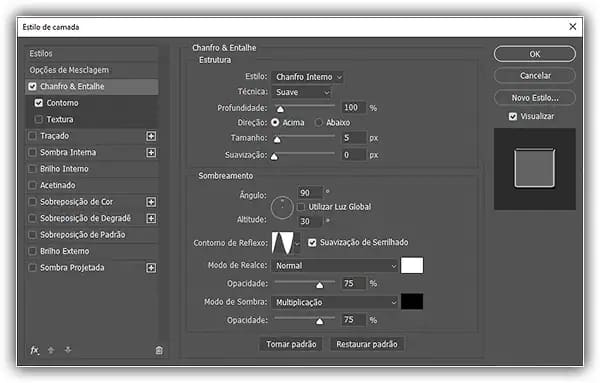The image size is (600, 383).
Task: Select the Acima direction radio button
Action: click(x=275, y=122)
